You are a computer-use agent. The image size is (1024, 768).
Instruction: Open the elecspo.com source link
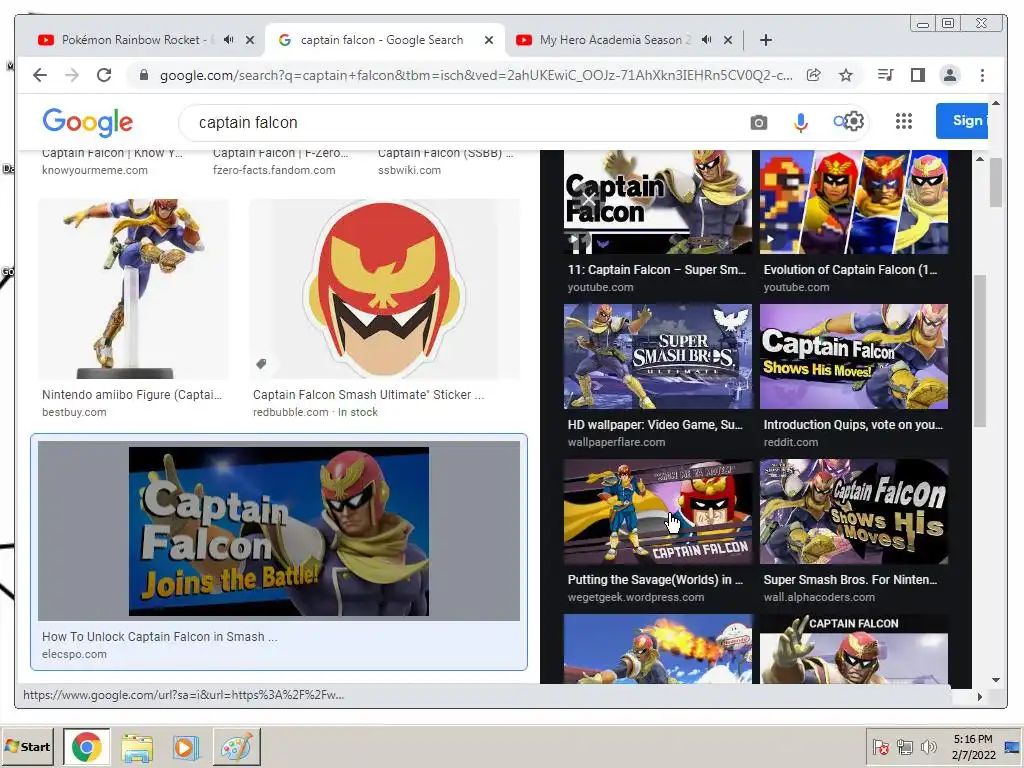point(74,654)
